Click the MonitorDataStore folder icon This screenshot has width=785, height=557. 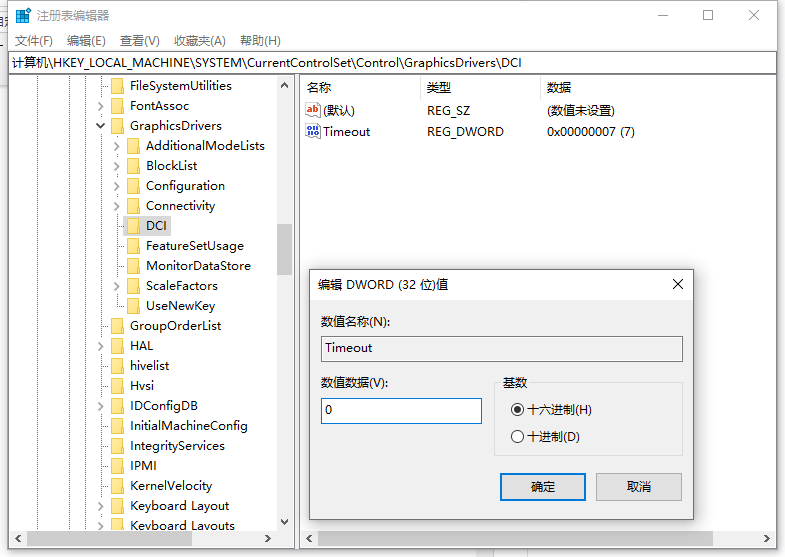pyautogui.click(x=134, y=266)
